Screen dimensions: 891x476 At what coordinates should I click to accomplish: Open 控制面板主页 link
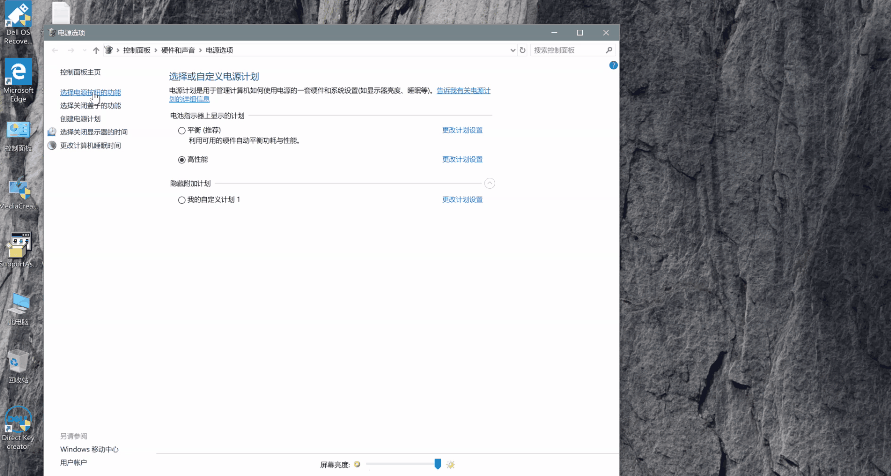pos(81,72)
